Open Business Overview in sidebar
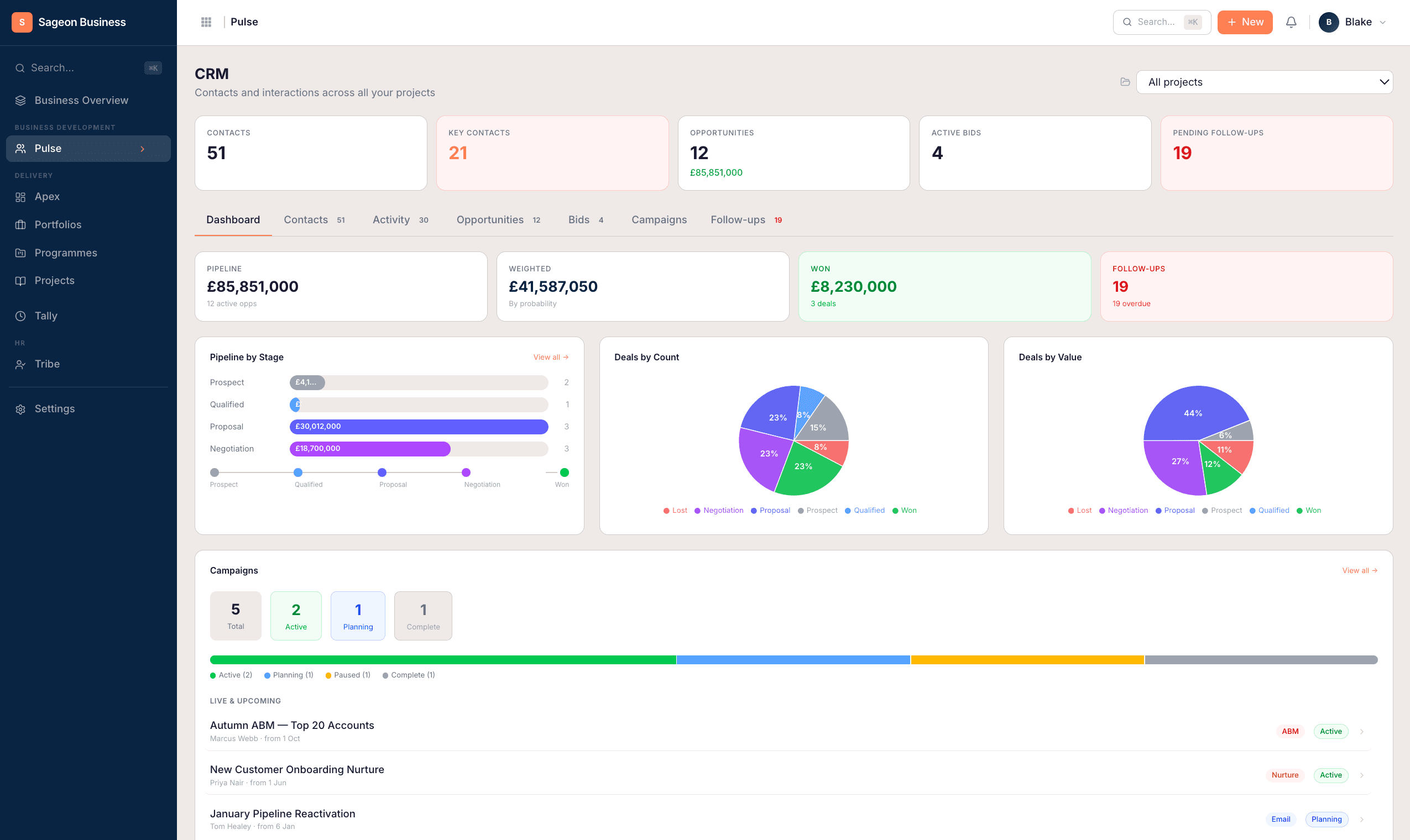The image size is (1410, 840). [88, 100]
